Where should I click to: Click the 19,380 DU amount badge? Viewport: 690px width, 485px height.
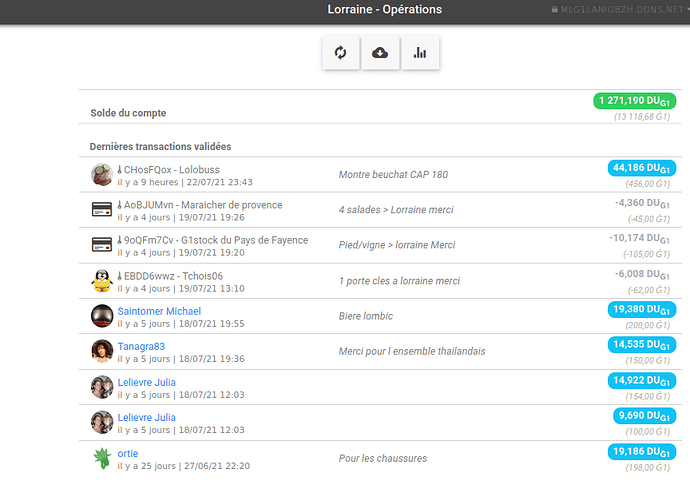click(x=642, y=310)
